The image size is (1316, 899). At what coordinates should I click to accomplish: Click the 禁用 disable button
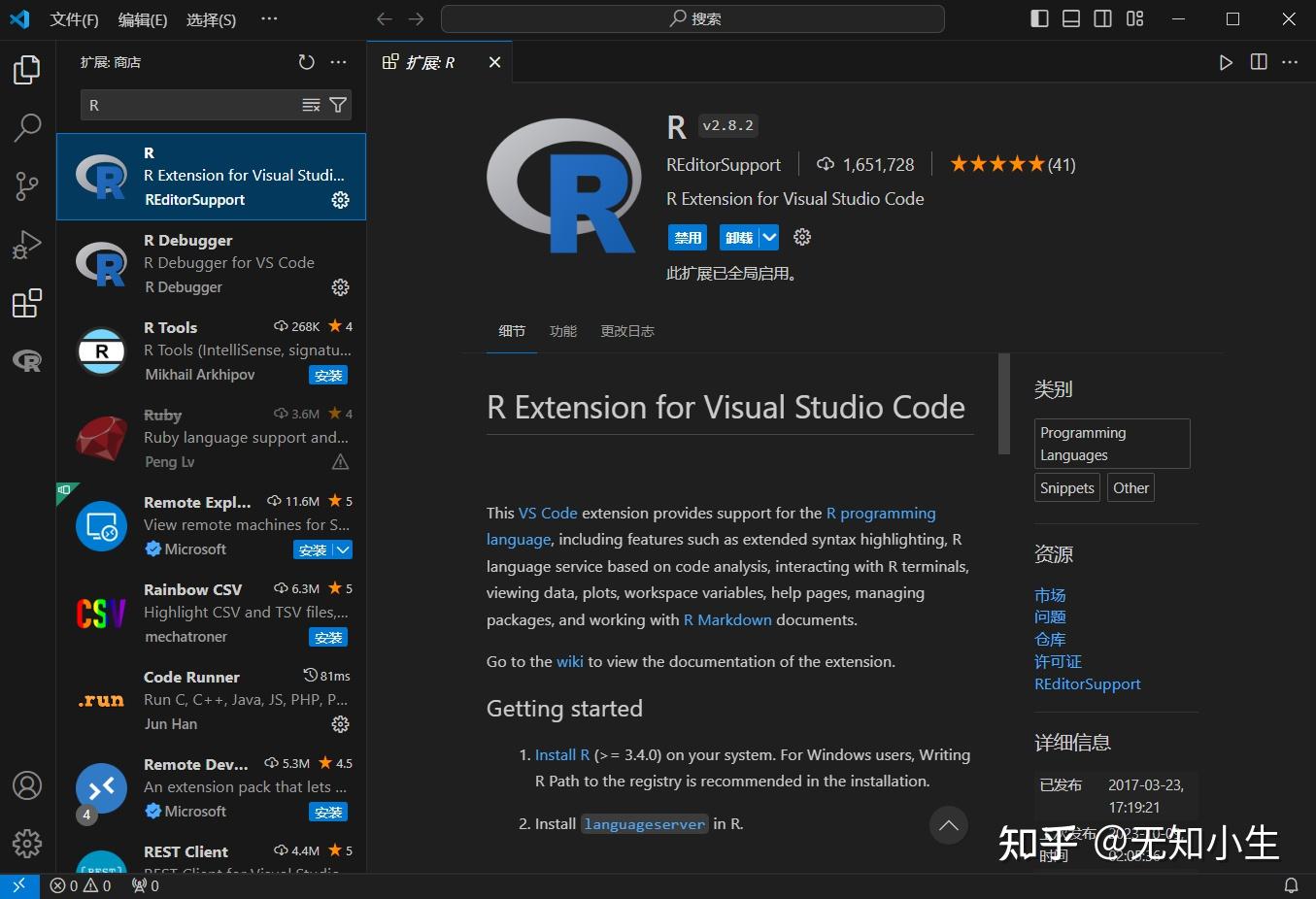(x=688, y=237)
